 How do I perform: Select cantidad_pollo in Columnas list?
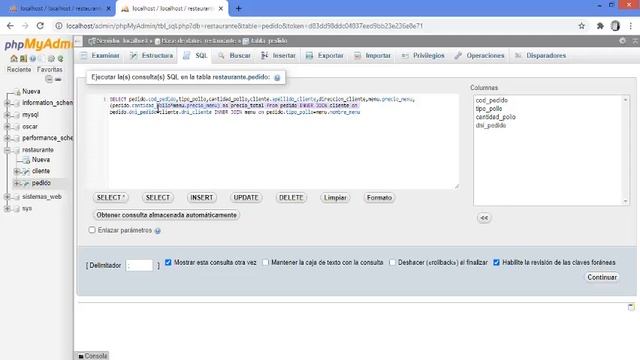(496, 117)
